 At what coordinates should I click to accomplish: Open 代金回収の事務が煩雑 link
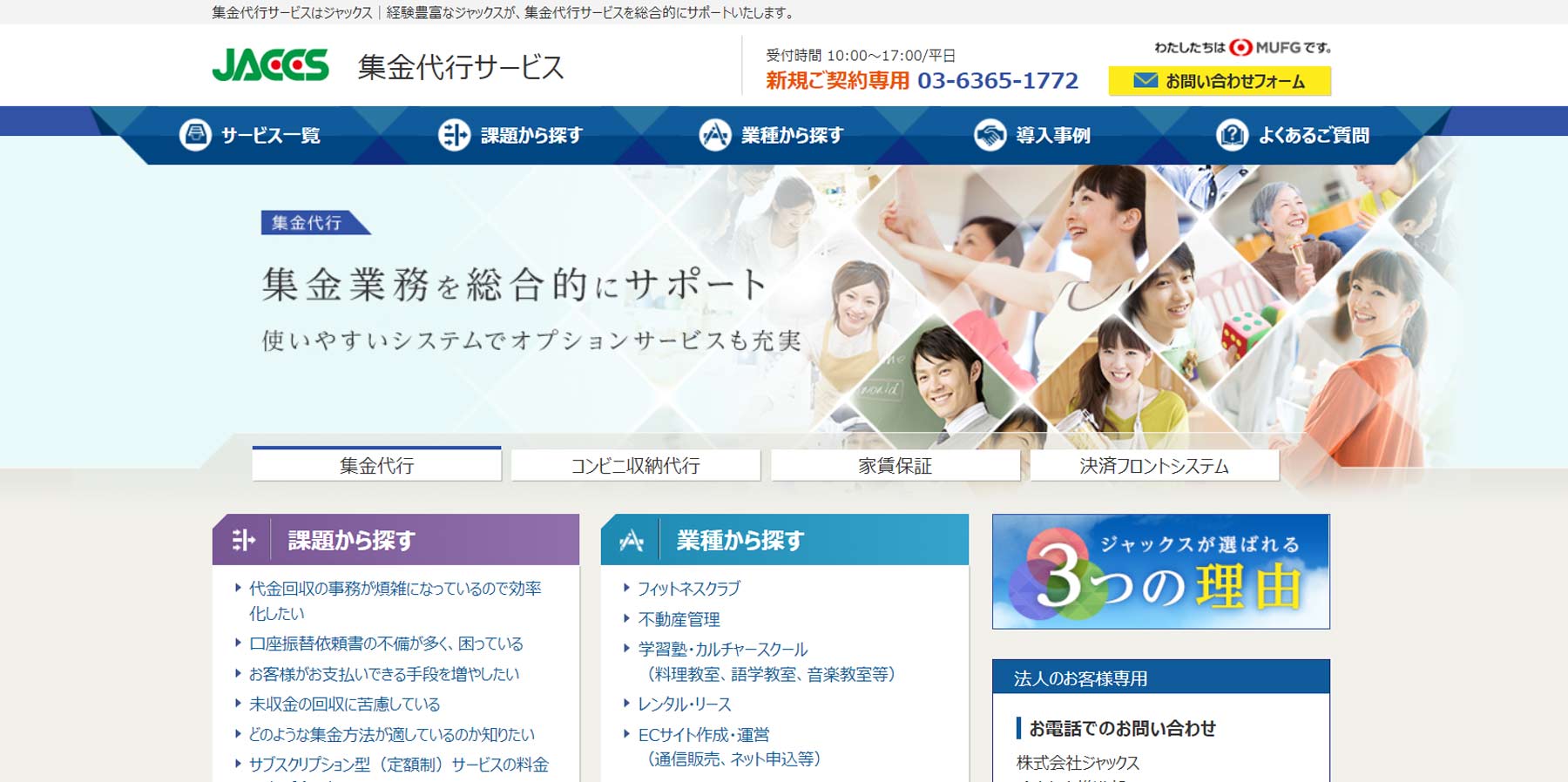pyautogui.click(x=395, y=601)
